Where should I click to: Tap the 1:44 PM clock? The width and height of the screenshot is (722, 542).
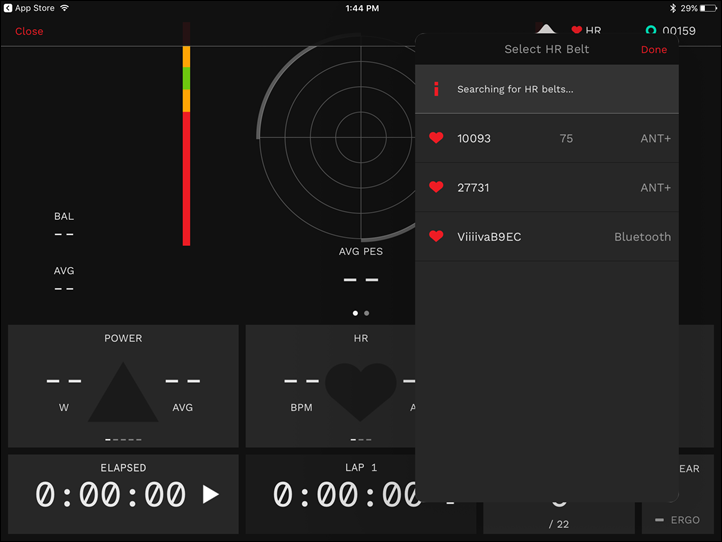[x=362, y=8]
